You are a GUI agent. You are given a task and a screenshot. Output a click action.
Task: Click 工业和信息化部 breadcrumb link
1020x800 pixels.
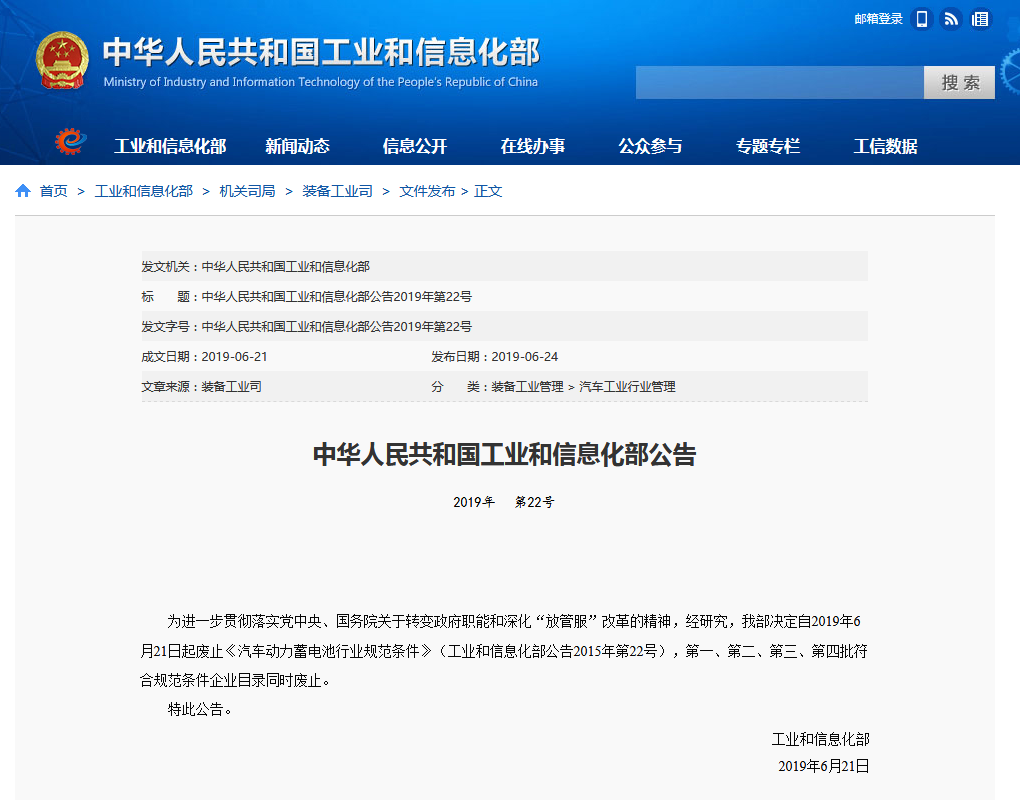point(144,191)
